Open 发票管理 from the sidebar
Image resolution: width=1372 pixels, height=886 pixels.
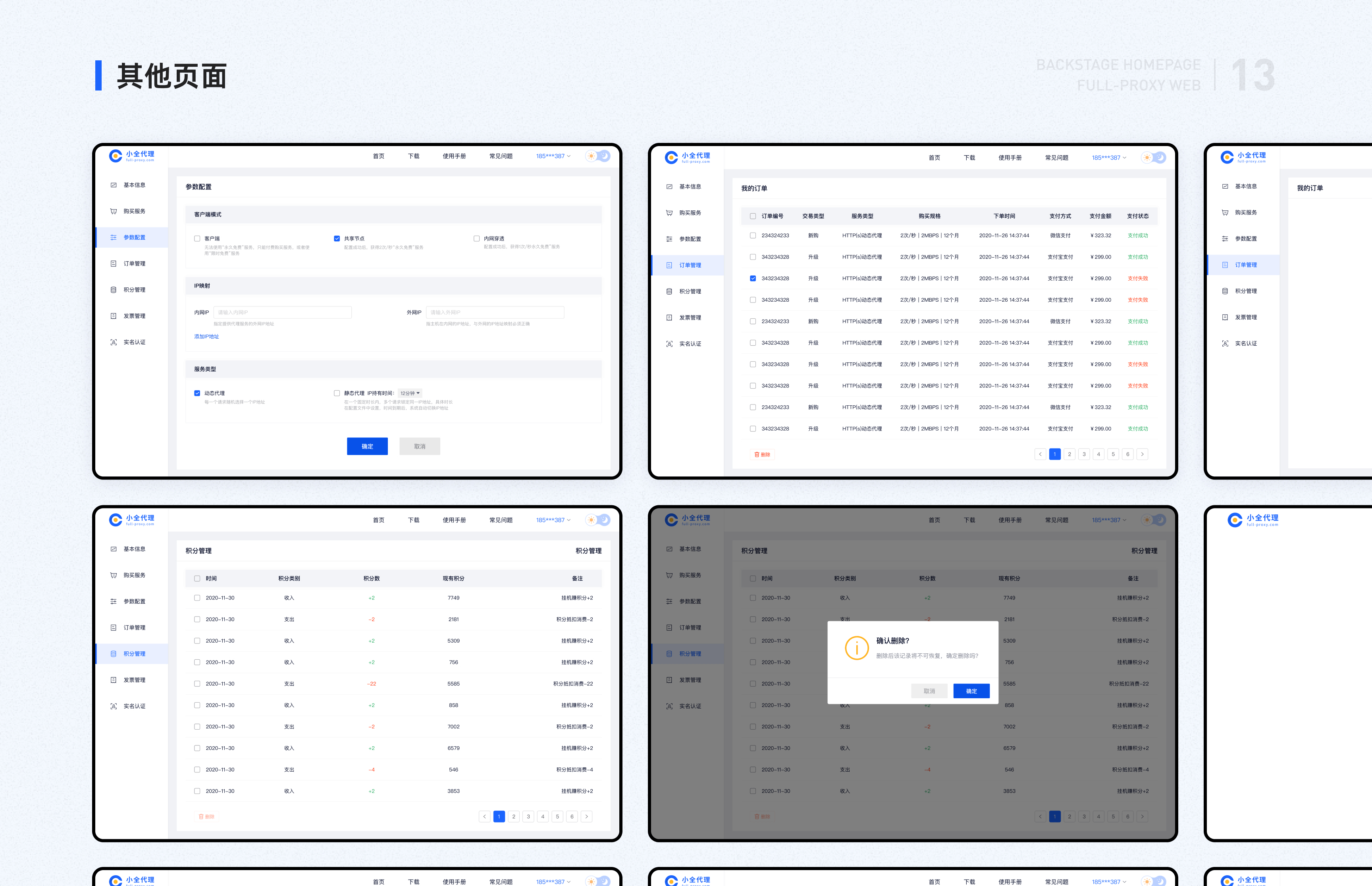(x=135, y=315)
